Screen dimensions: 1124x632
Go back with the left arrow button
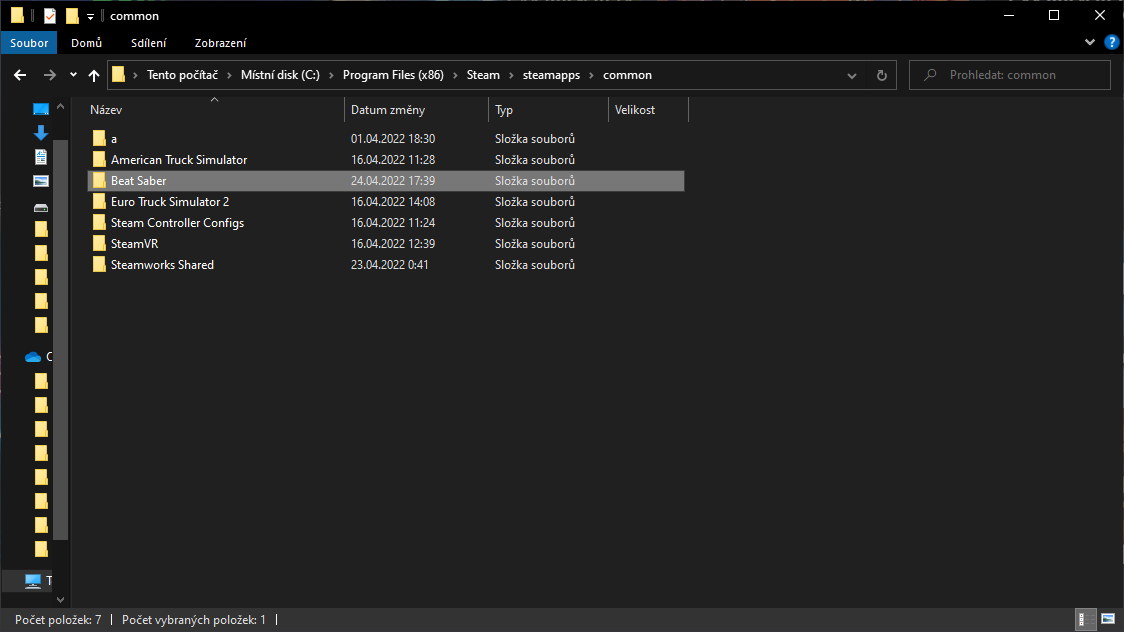coord(20,75)
